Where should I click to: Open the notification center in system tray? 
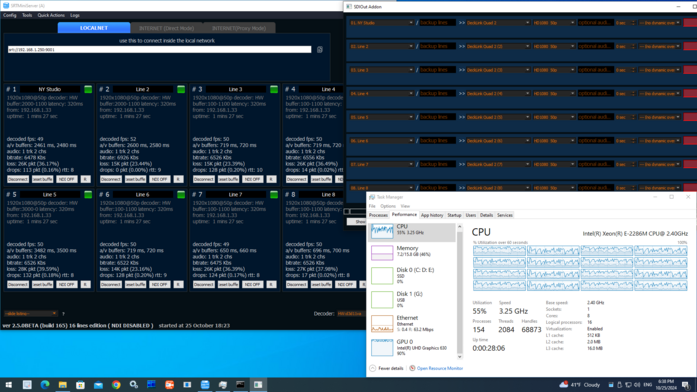click(686, 385)
